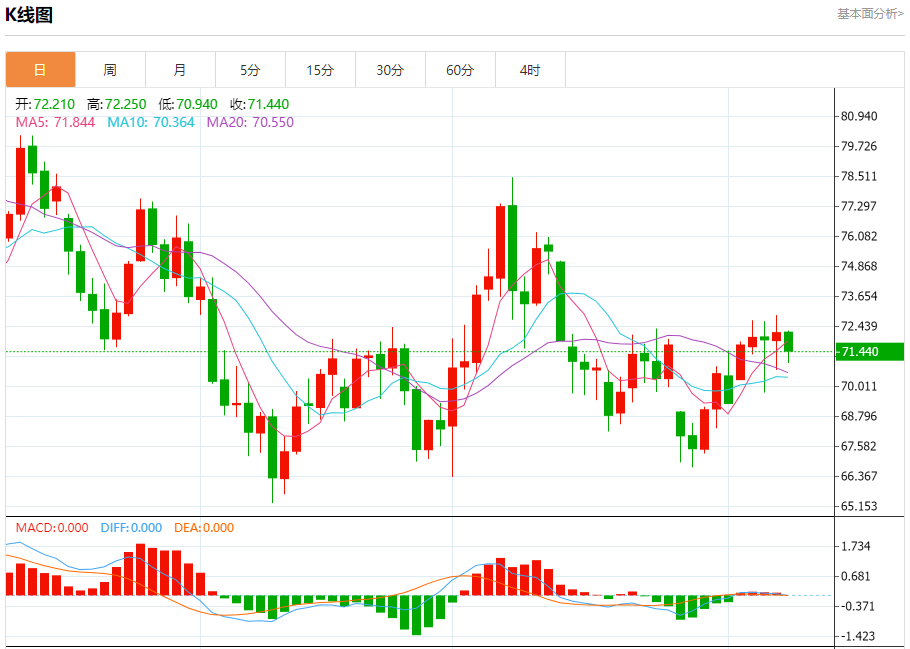Viewport: 910px width, 649px height.
Task: Click the 67.582 price axis label
Action: [859, 446]
